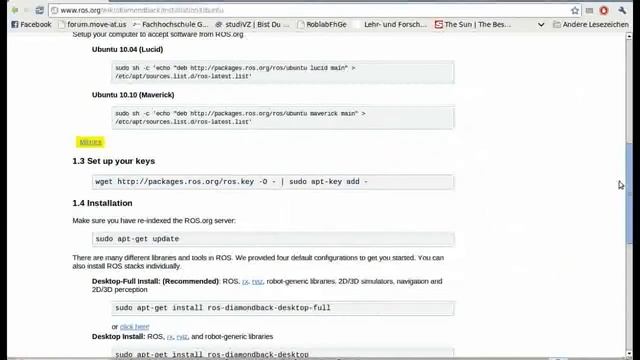Click the '1.4 Installation' heading

coord(102,203)
